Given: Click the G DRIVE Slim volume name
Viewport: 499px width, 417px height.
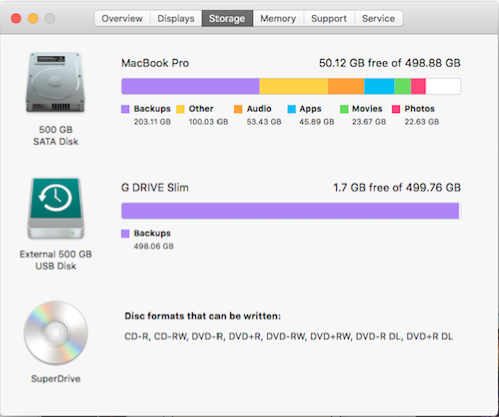Looking at the screenshot, I should 155,188.
